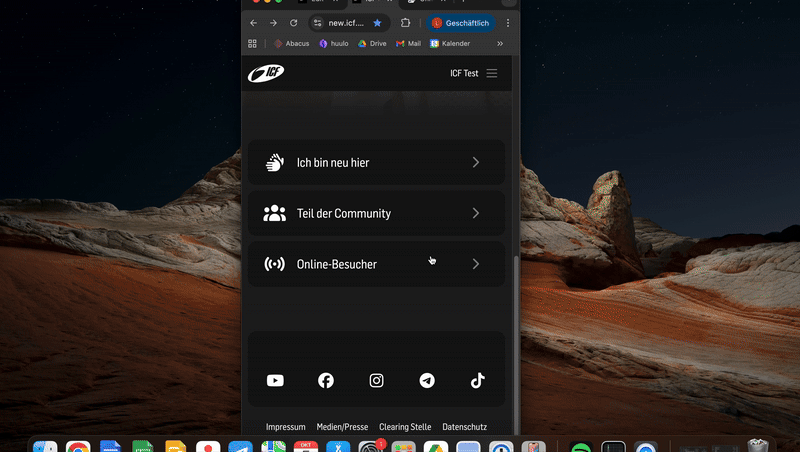Screen dimensions: 800x452
Task: Toggle the bookmark star in address bar
Action: (377, 23)
